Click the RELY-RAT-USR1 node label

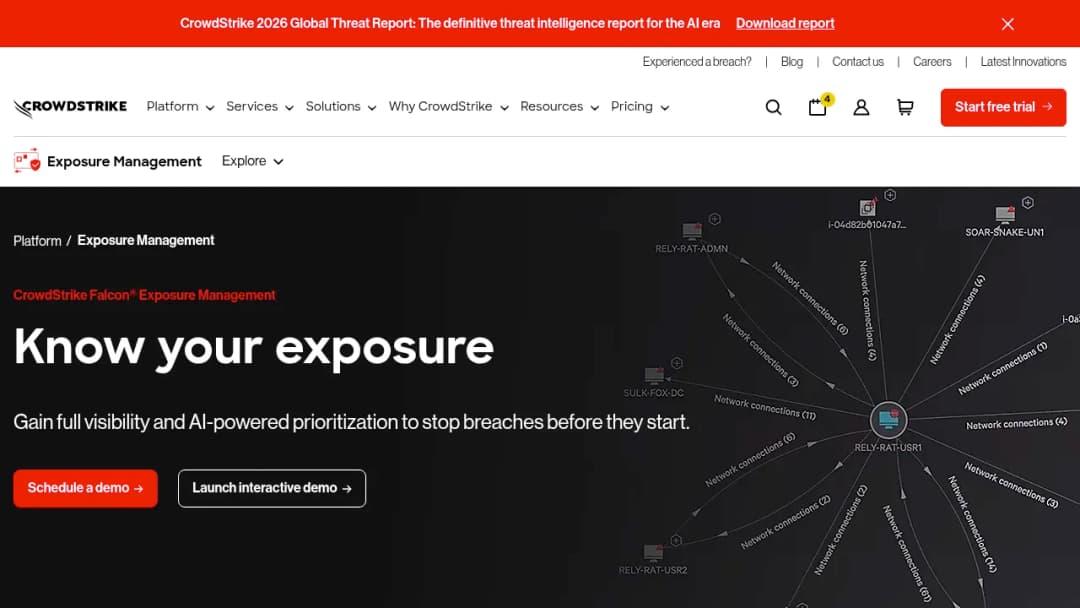[x=888, y=448]
